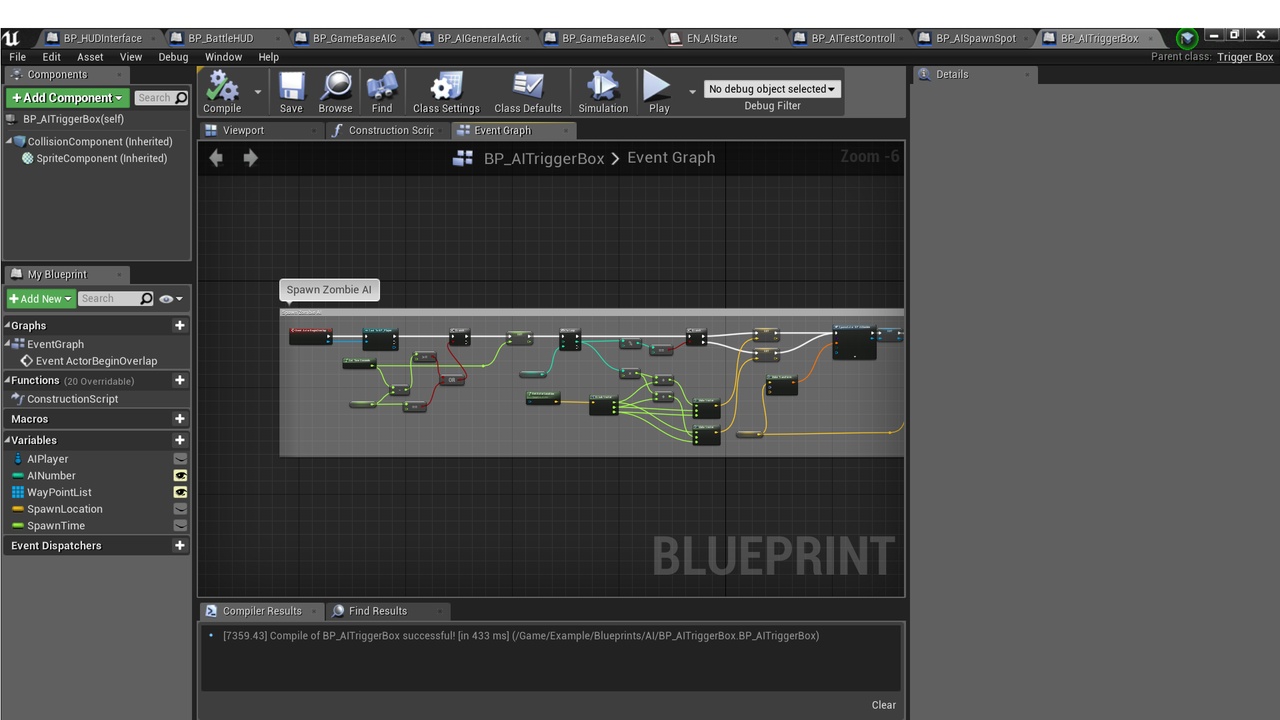Open Class Settings
Viewport: 1280px width, 720px height.
click(x=446, y=91)
